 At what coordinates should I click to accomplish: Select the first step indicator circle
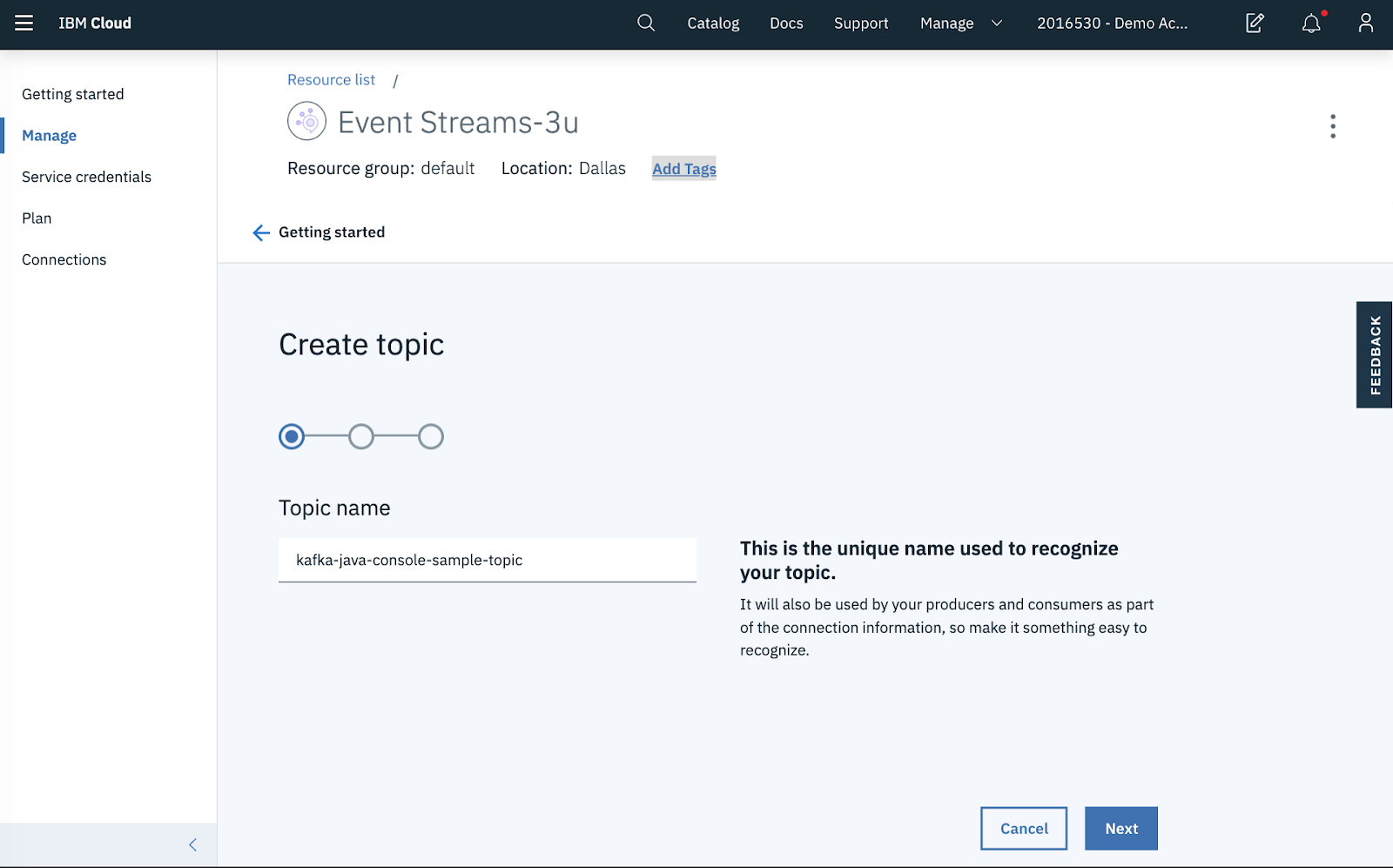tap(292, 436)
